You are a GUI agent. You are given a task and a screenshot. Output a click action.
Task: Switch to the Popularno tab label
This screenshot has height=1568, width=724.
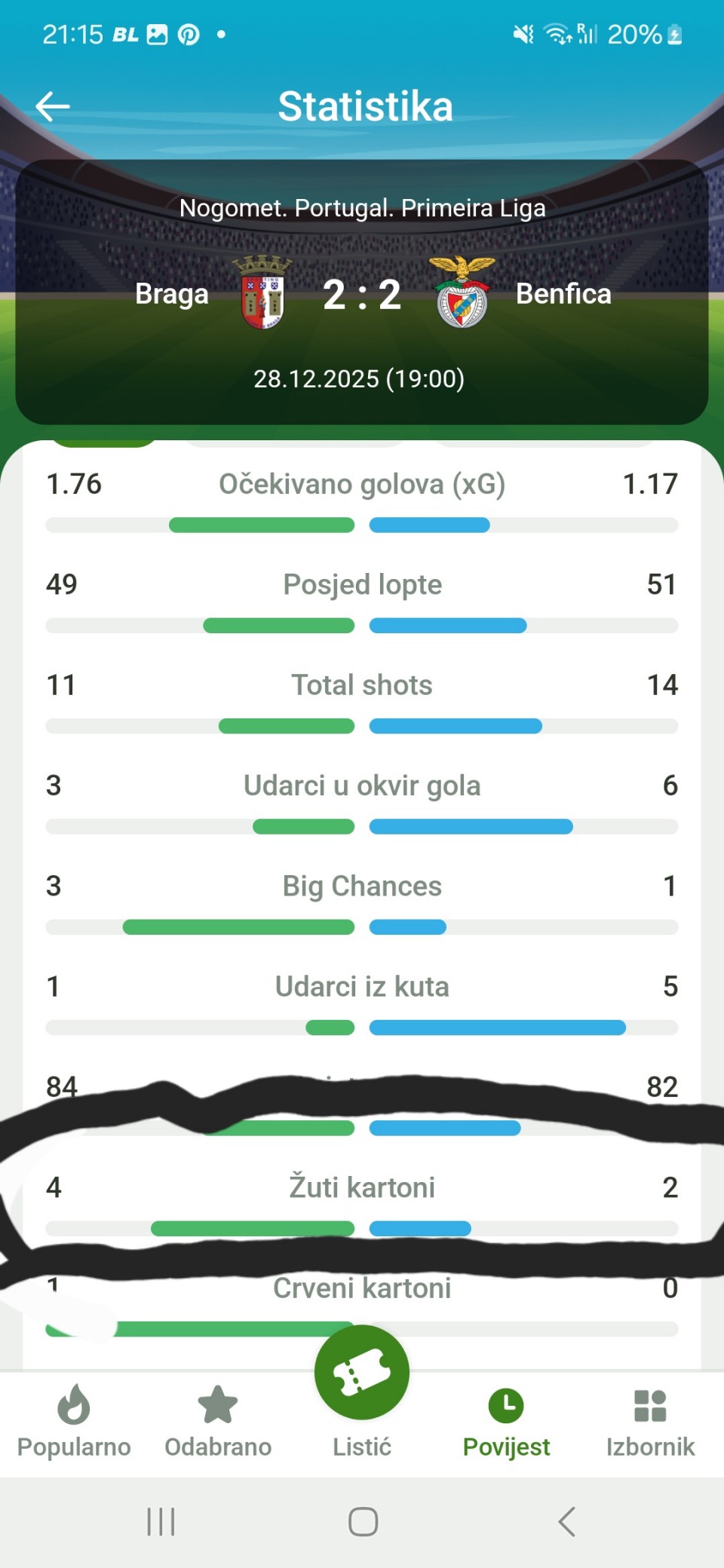pyautogui.click(x=74, y=1447)
